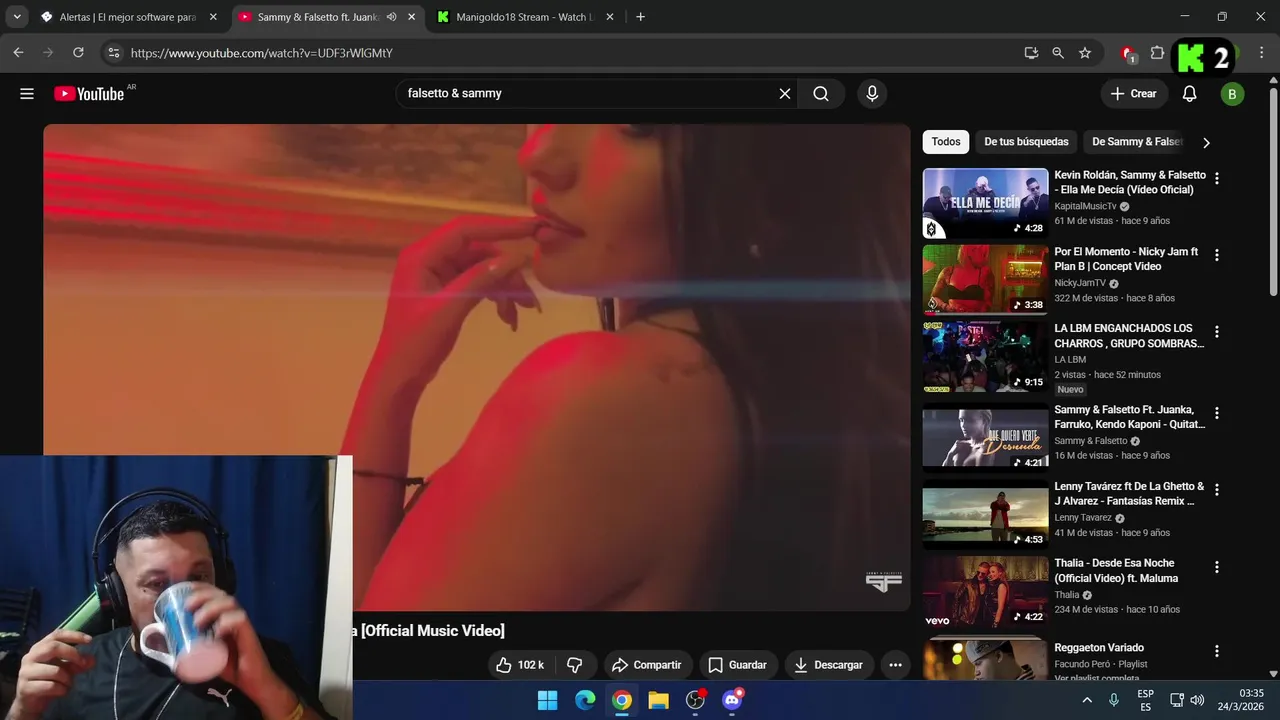Open the browser zoom magnifier icon
Viewport: 1280px width, 720px height.
pos(1058,53)
